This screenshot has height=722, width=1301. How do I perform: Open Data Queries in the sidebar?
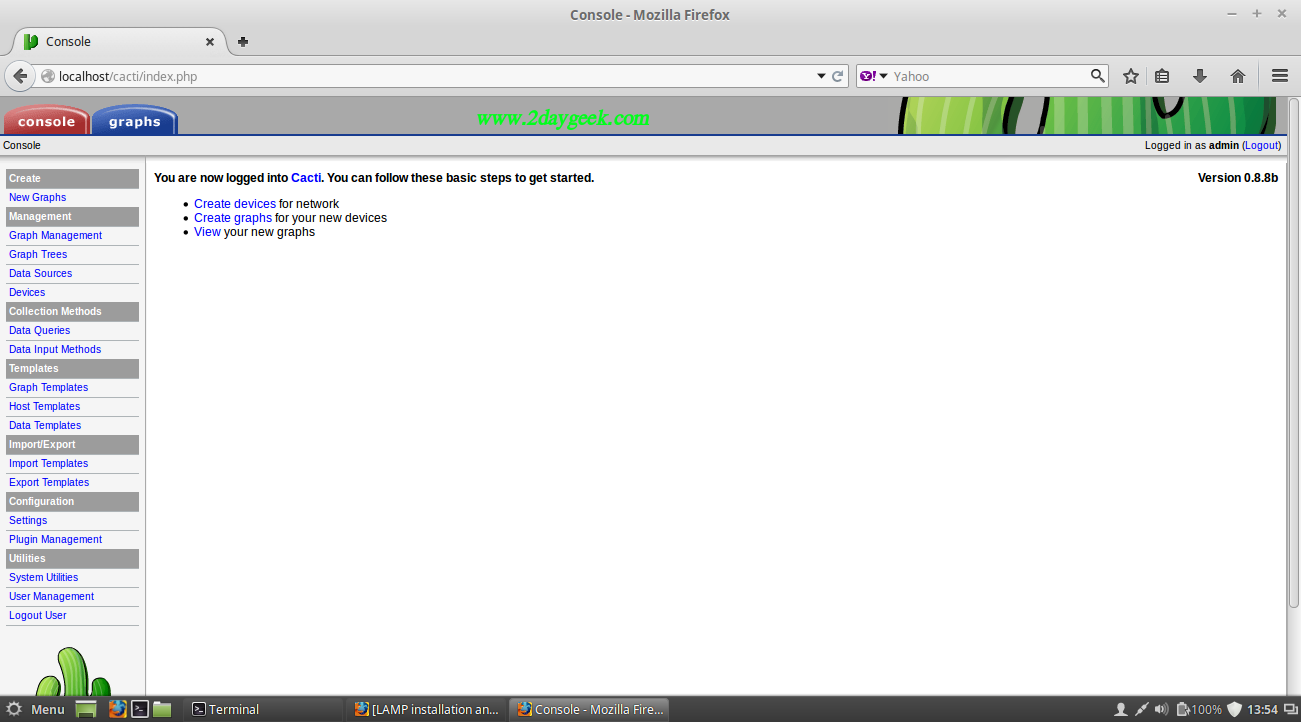[39, 331]
